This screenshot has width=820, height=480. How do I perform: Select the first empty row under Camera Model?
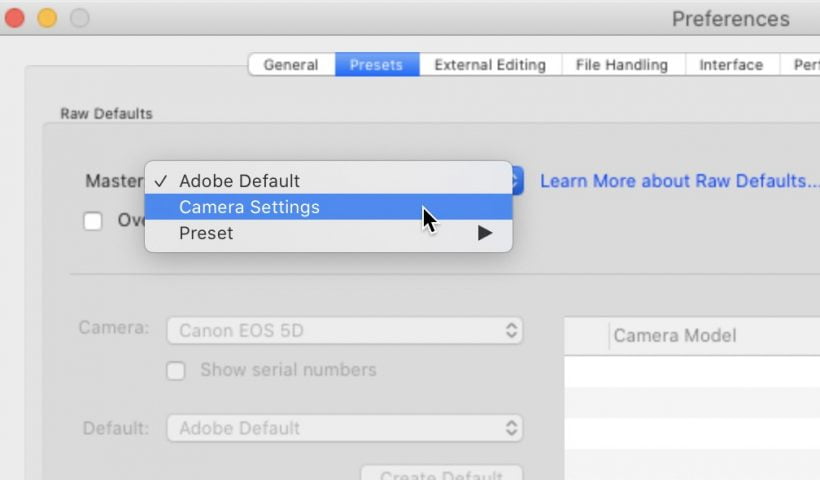pyautogui.click(x=692, y=372)
